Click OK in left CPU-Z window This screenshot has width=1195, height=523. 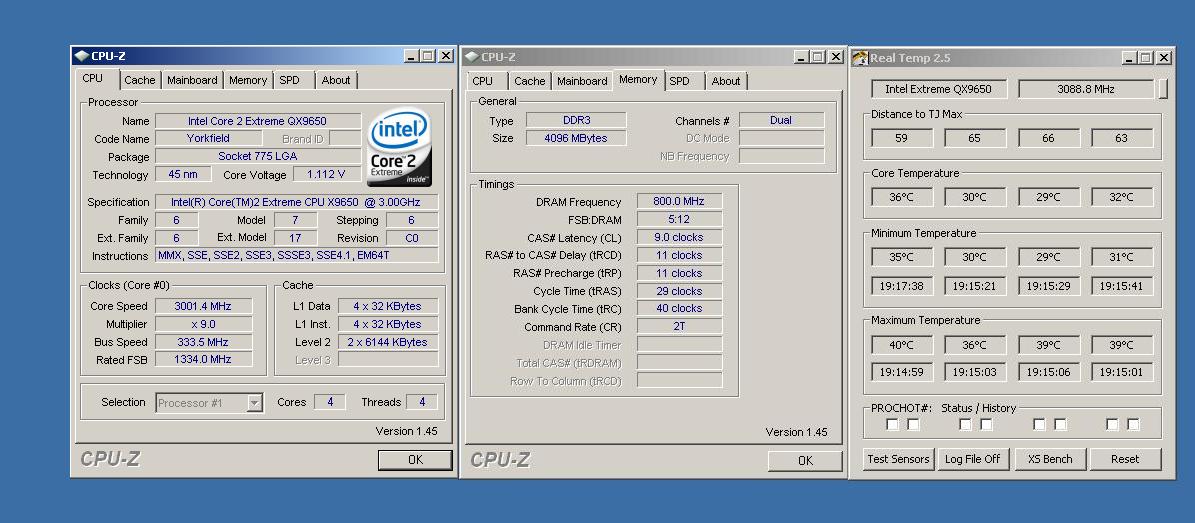(415, 460)
